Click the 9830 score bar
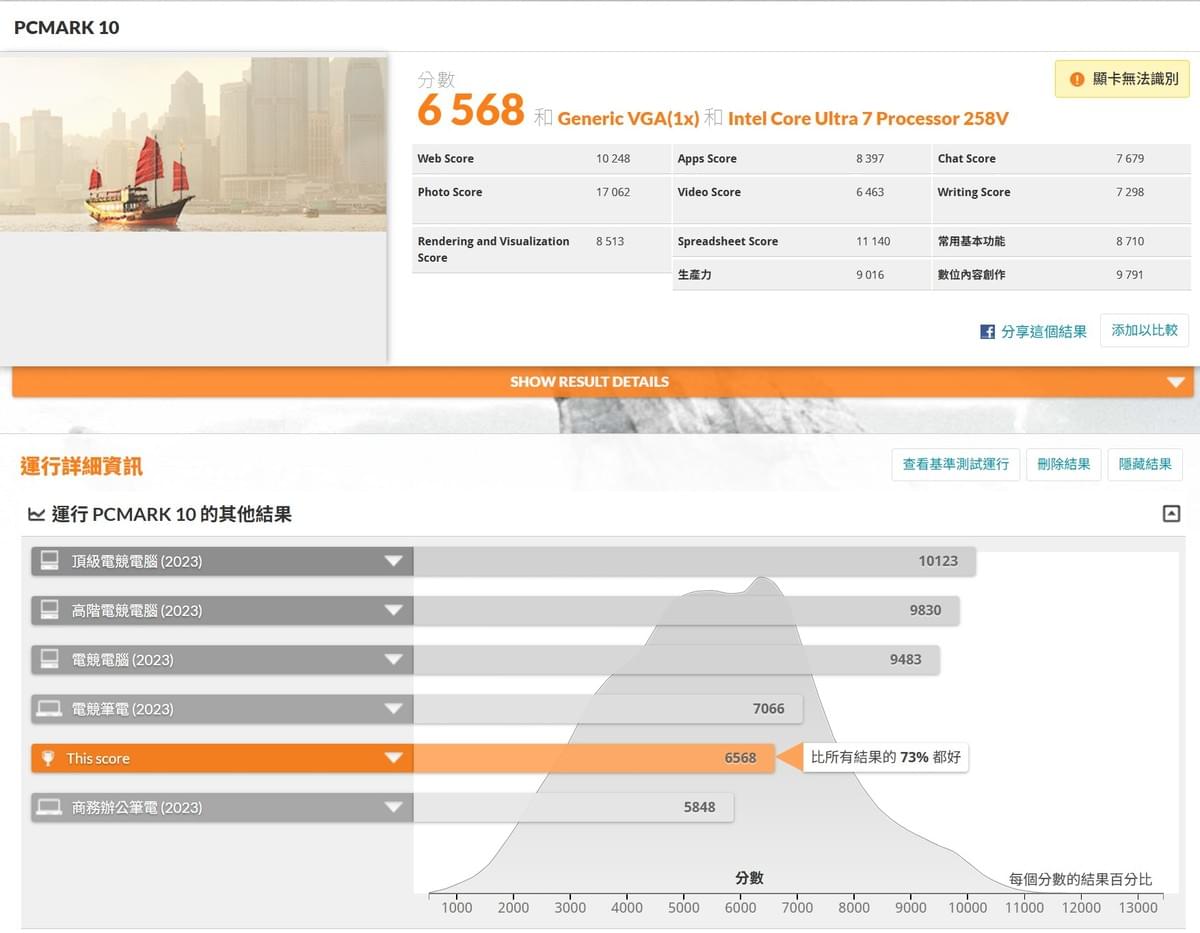1200x933 pixels. [x=686, y=610]
